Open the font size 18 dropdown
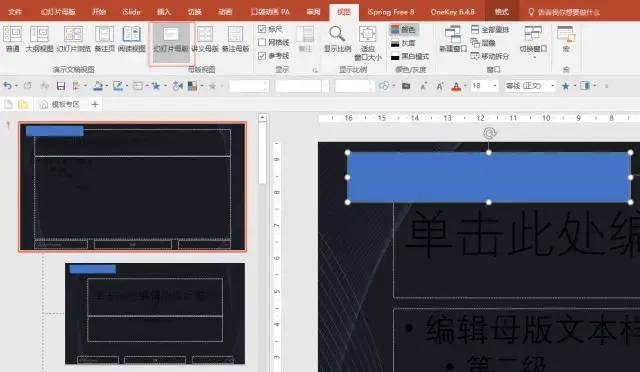The width and height of the screenshot is (640, 372). [495, 86]
